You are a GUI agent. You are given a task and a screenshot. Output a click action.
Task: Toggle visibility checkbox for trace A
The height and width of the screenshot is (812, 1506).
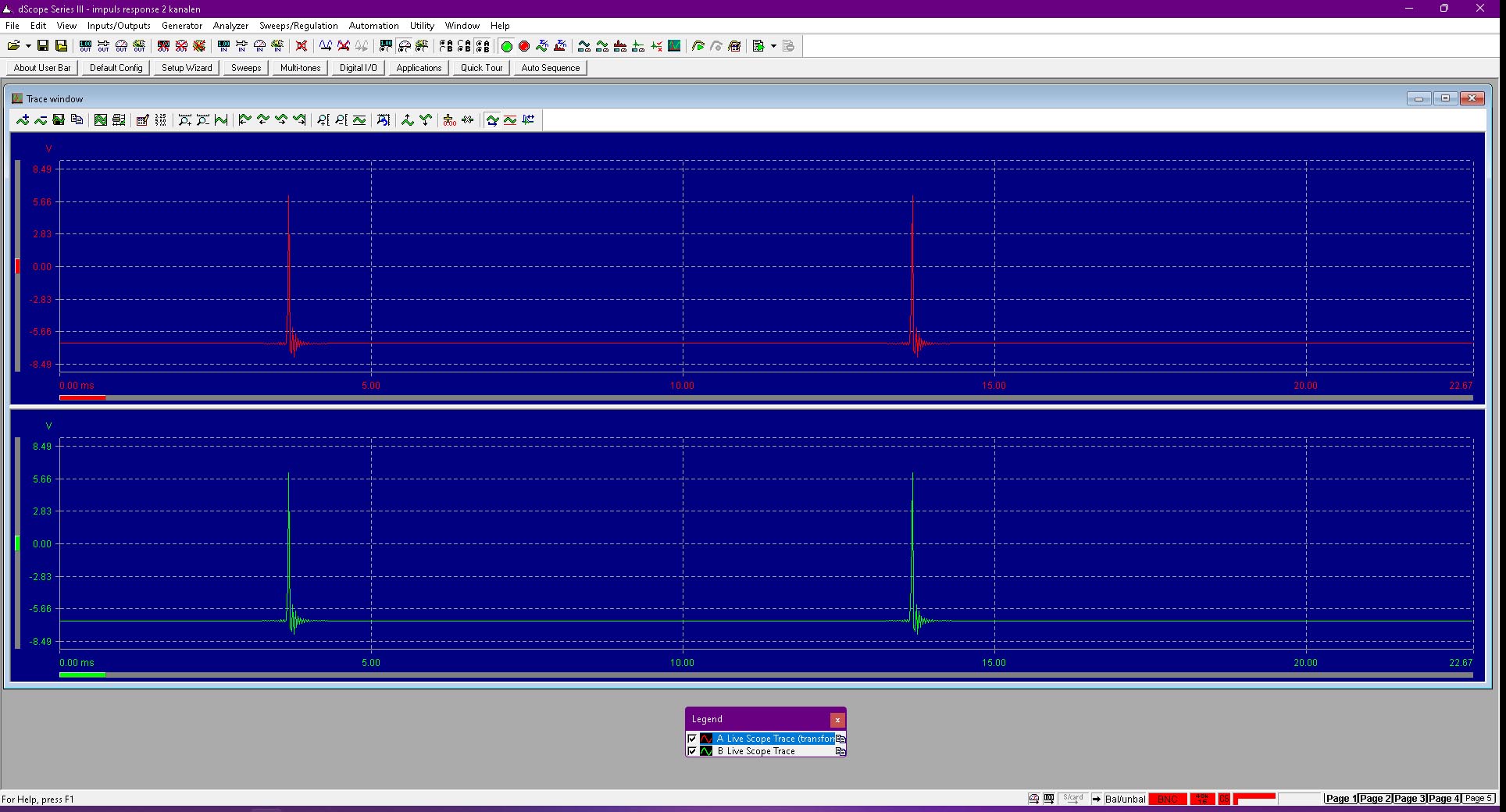[x=692, y=739]
